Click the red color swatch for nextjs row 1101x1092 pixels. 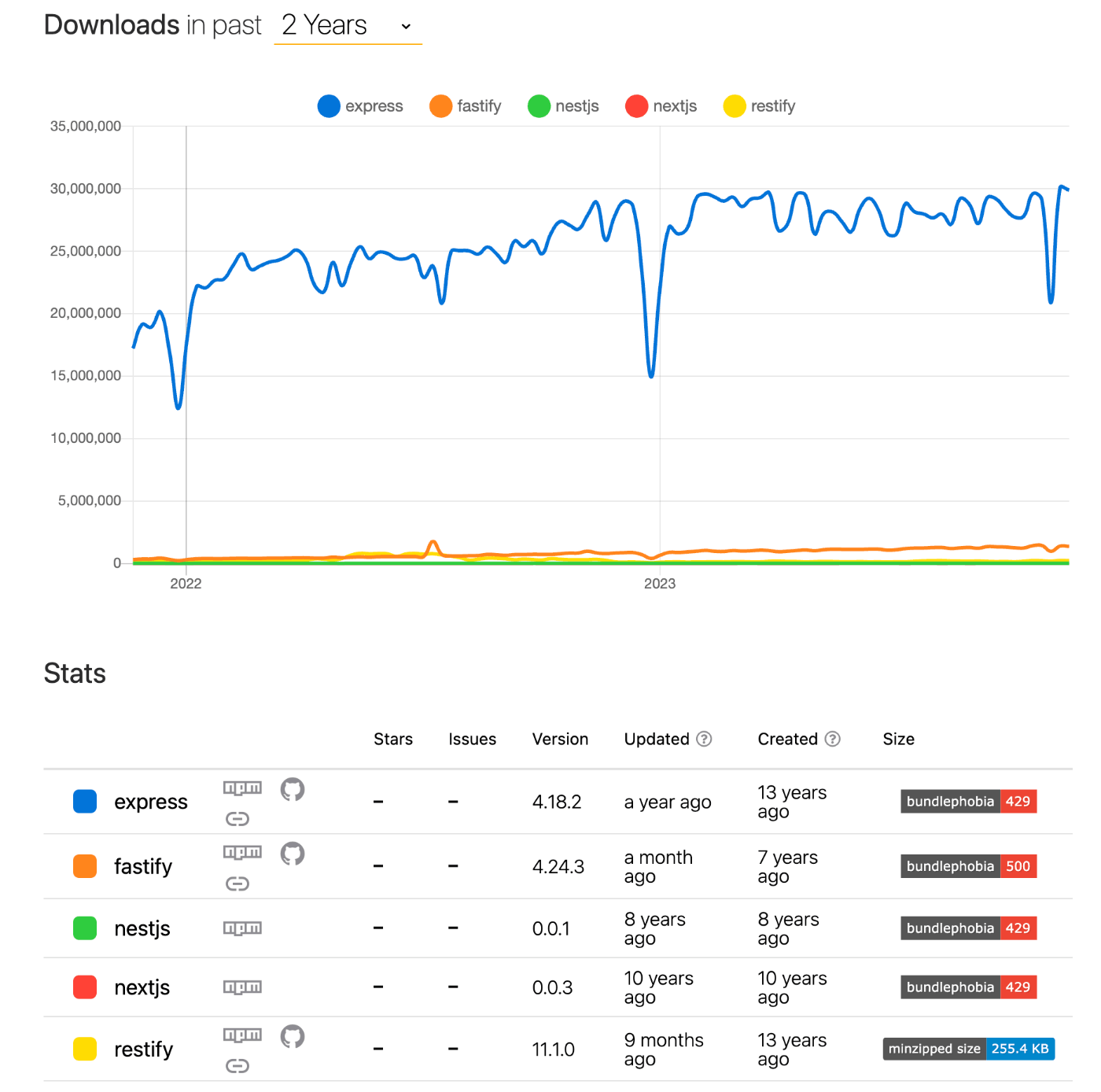click(x=85, y=987)
